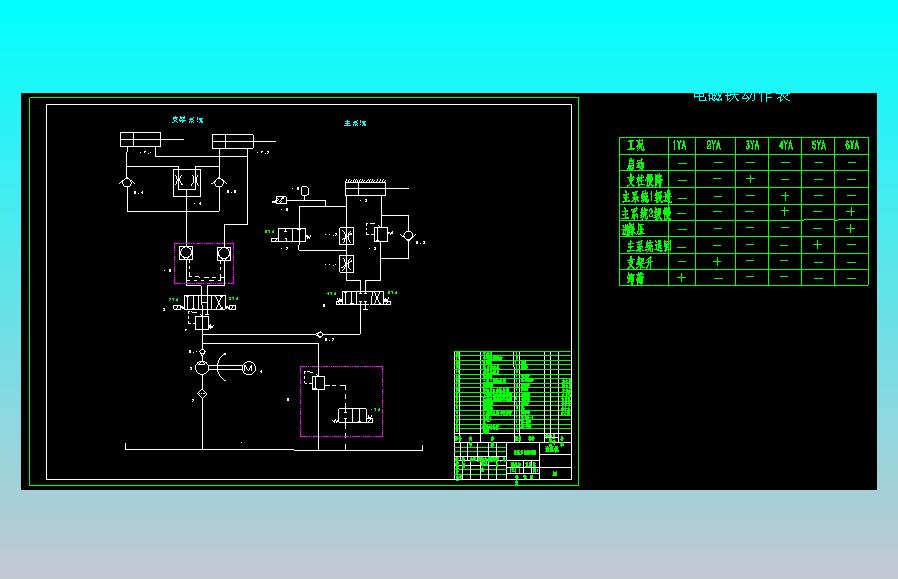
Task: Select the left support-system cylinder
Action: tap(140, 139)
